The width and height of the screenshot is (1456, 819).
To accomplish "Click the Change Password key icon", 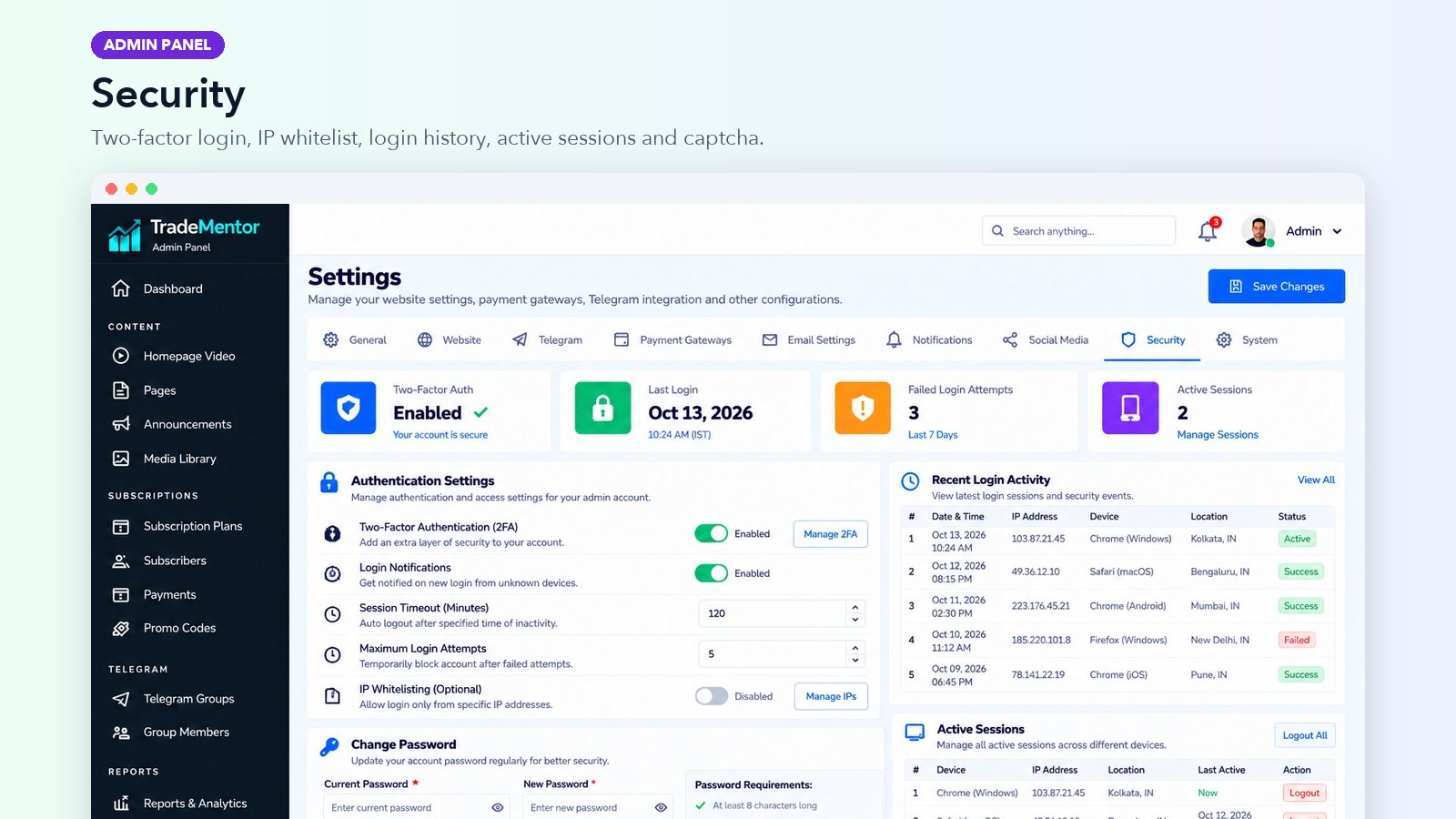I will point(329,747).
